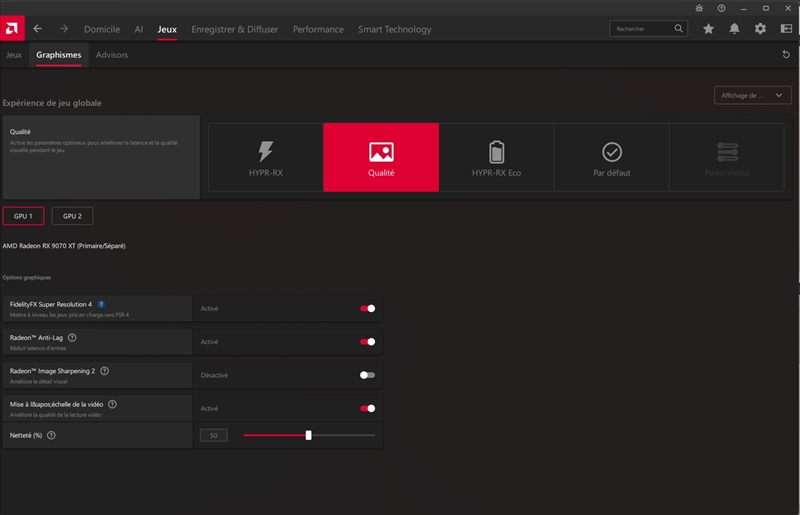
Task: Choose the HYPR-RX Eco battery profile
Action: [496, 157]
